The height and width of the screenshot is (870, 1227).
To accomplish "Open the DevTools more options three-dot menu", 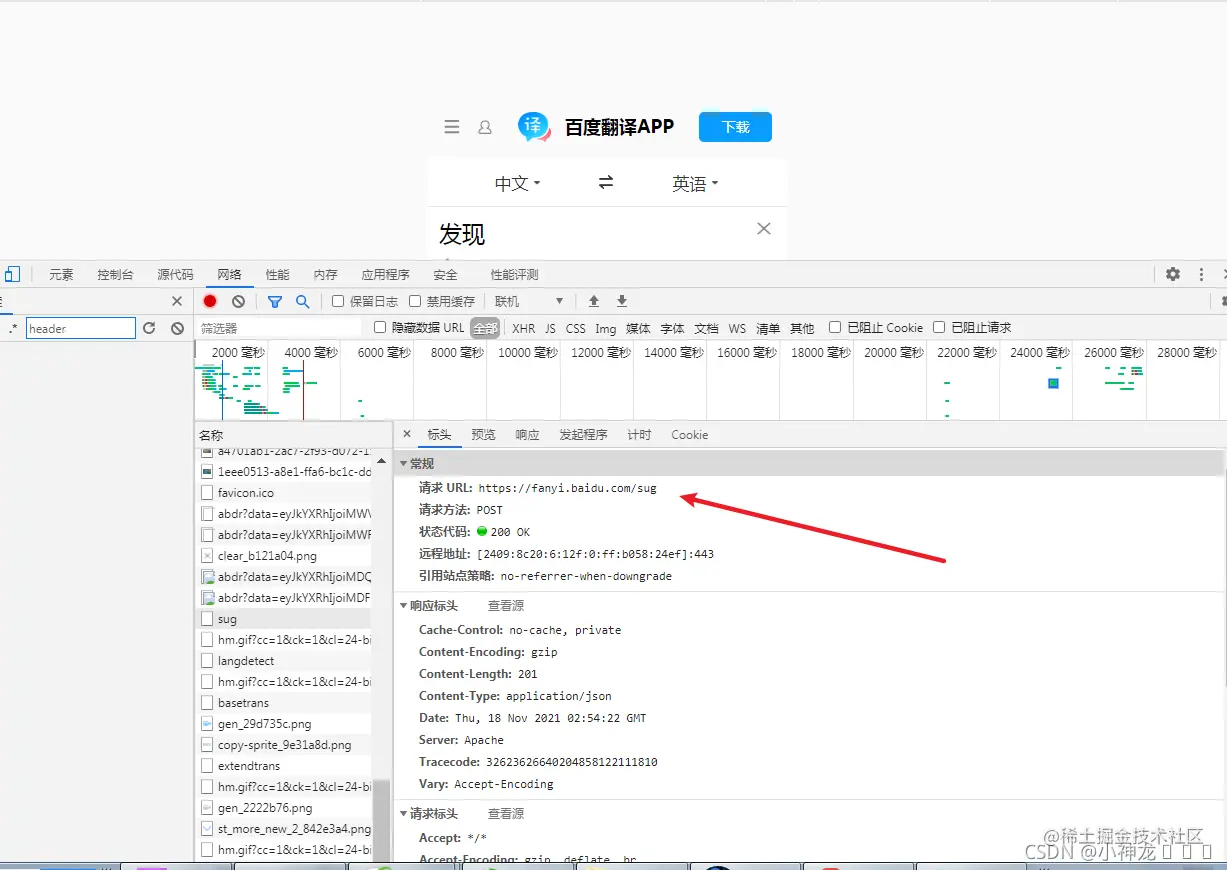I will 1199,273.
